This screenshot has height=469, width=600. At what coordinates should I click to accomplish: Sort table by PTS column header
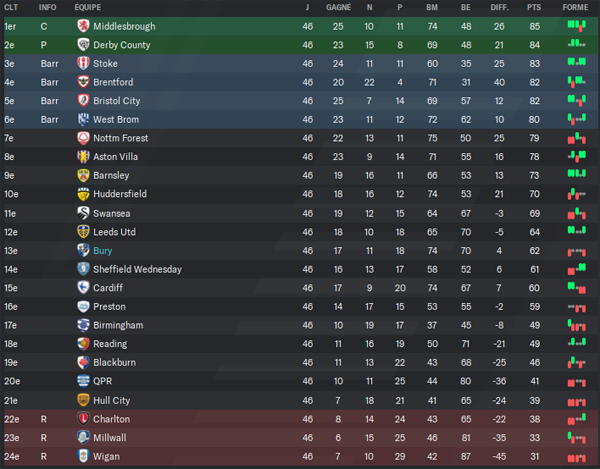click(534, 7)
